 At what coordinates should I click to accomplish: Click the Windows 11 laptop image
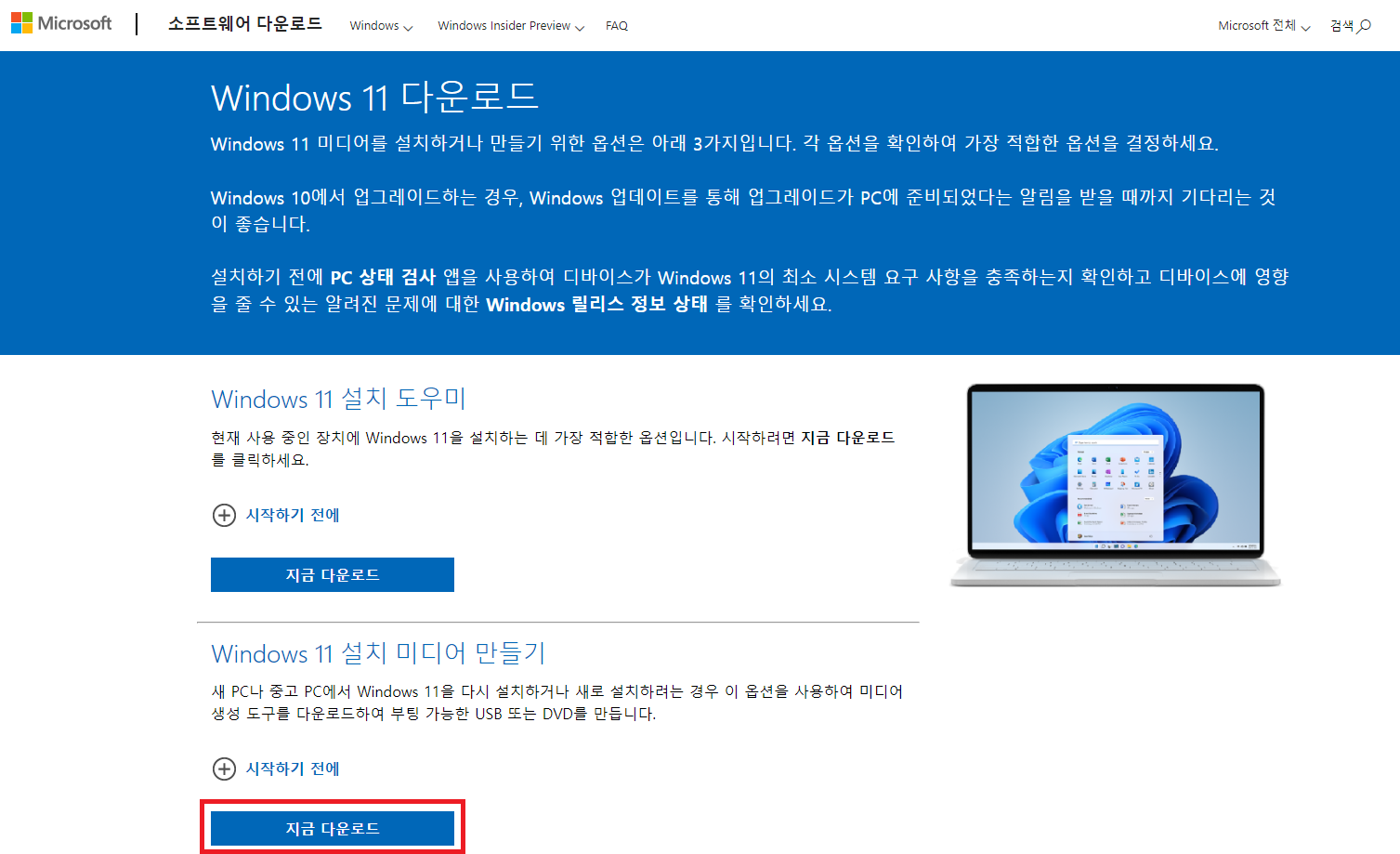tap(1116, 484)
